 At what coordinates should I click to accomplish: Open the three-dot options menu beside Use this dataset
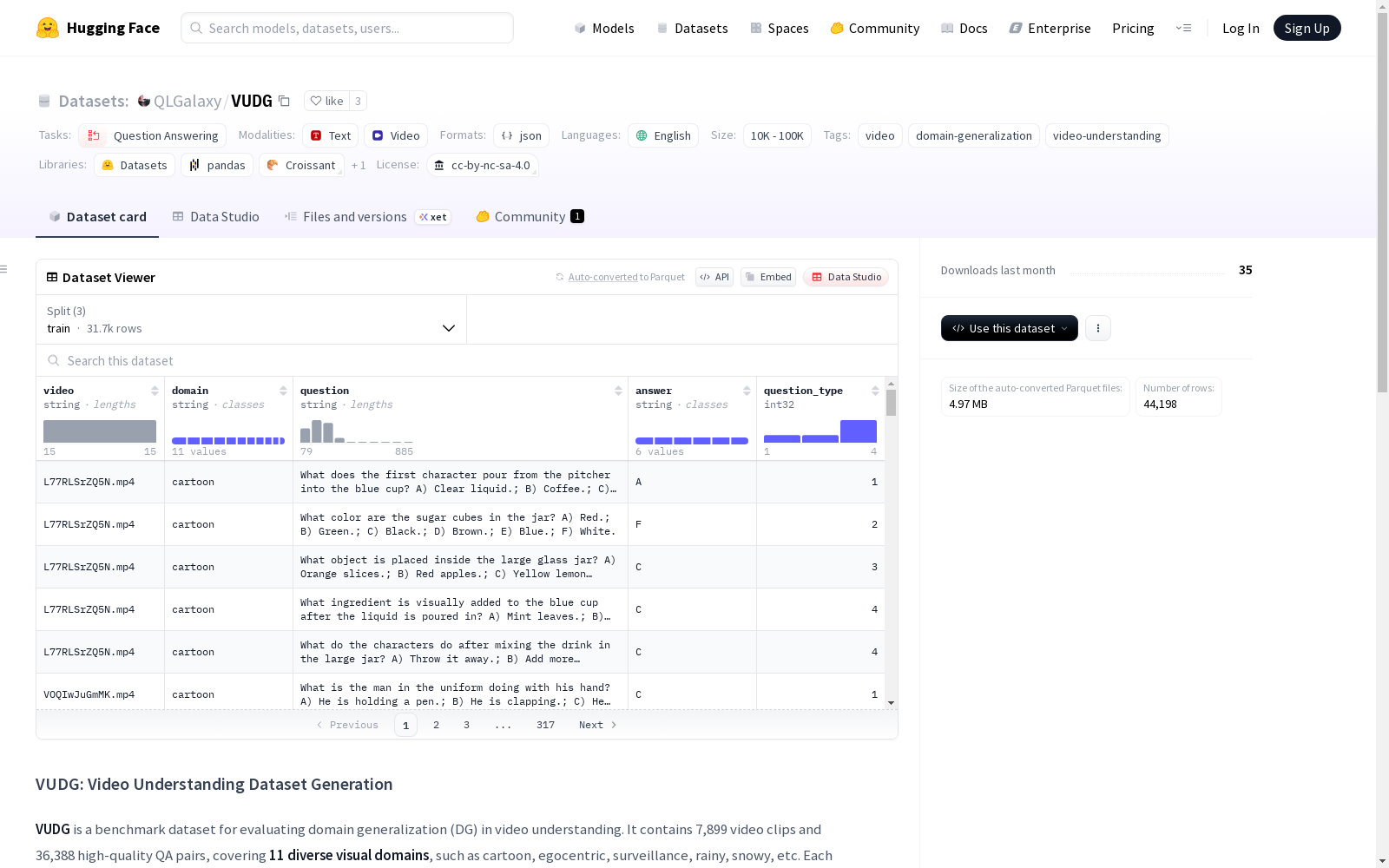[x=1098, y=328]
